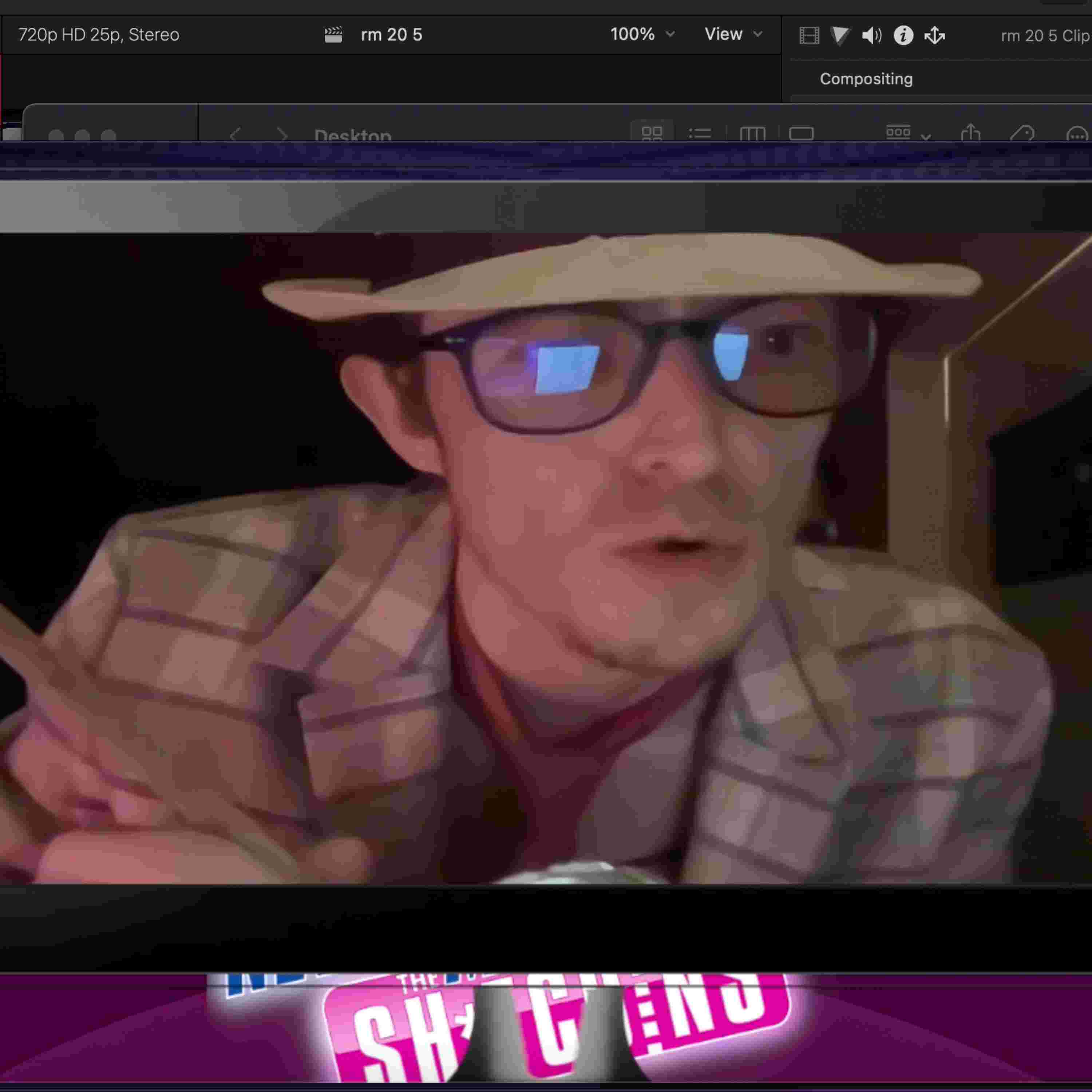Open the Transform inspector arrows icon
The width and height of the screenshot is (1092, 1092).
(x=935, y=36)
